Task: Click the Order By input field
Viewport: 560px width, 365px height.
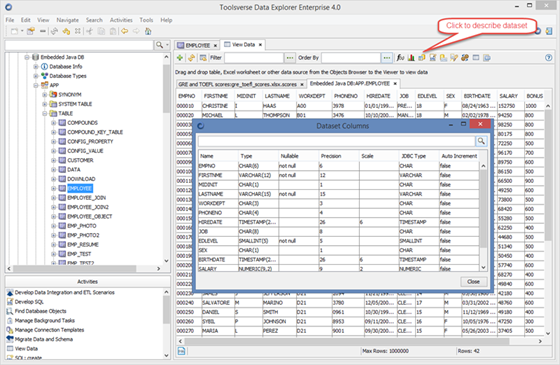Action: pos(351,58)
